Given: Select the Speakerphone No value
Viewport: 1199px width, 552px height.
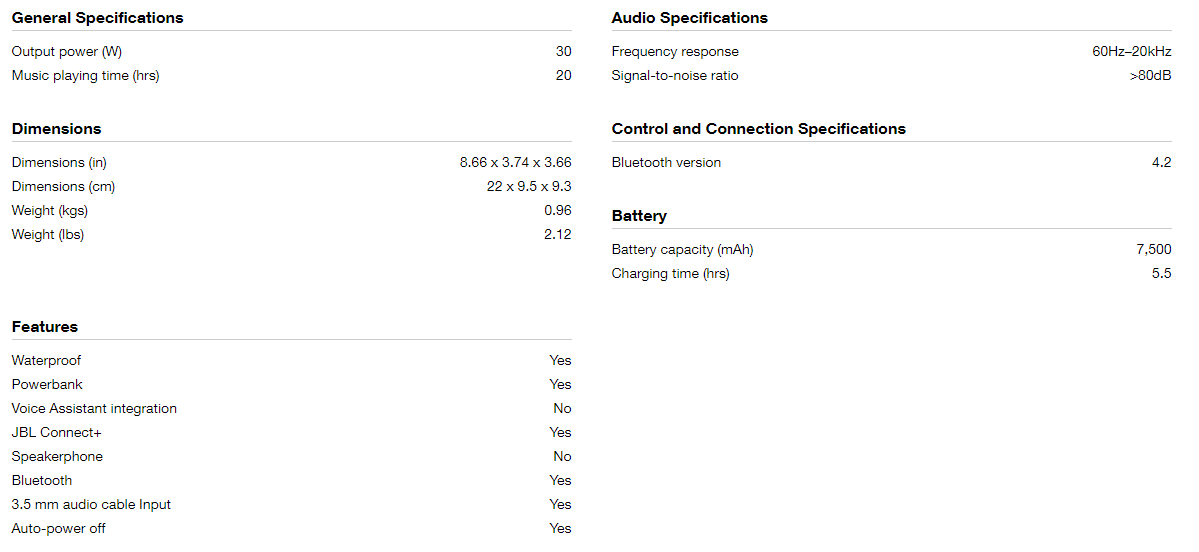Looking at the screenshot, I should [x=562, y=456].
